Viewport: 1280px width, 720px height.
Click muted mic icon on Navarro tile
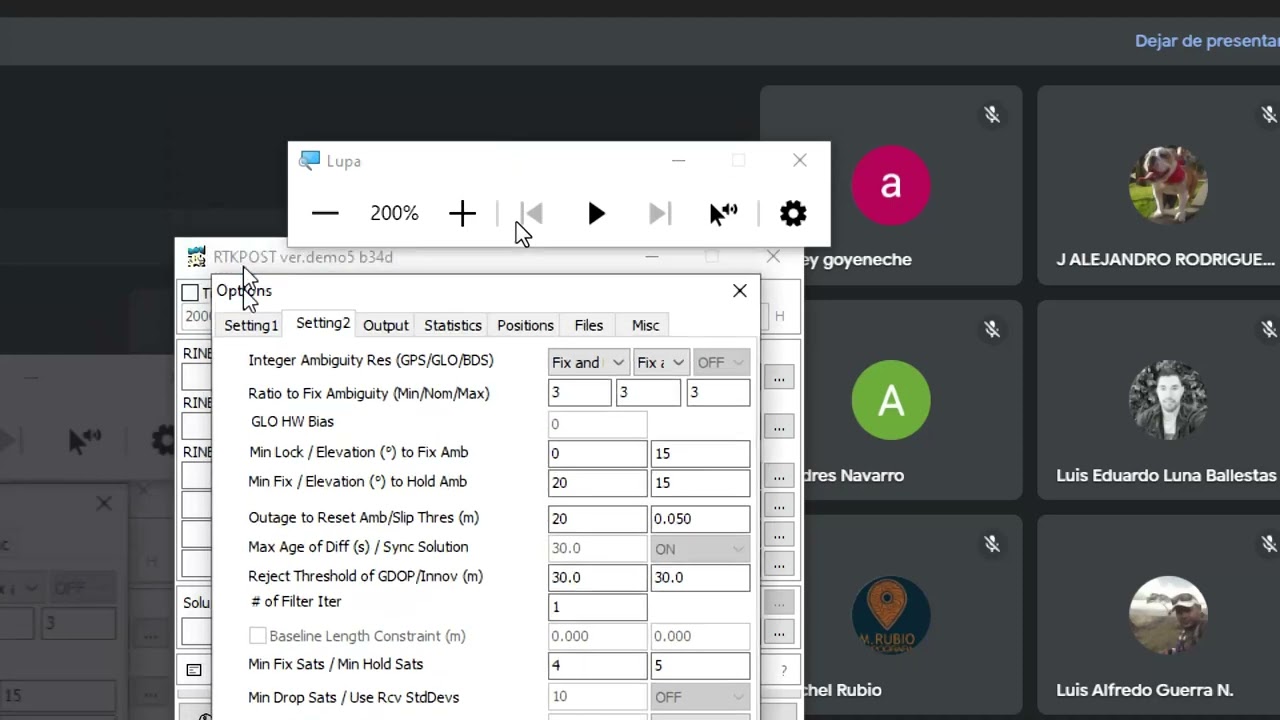[992, 329]
